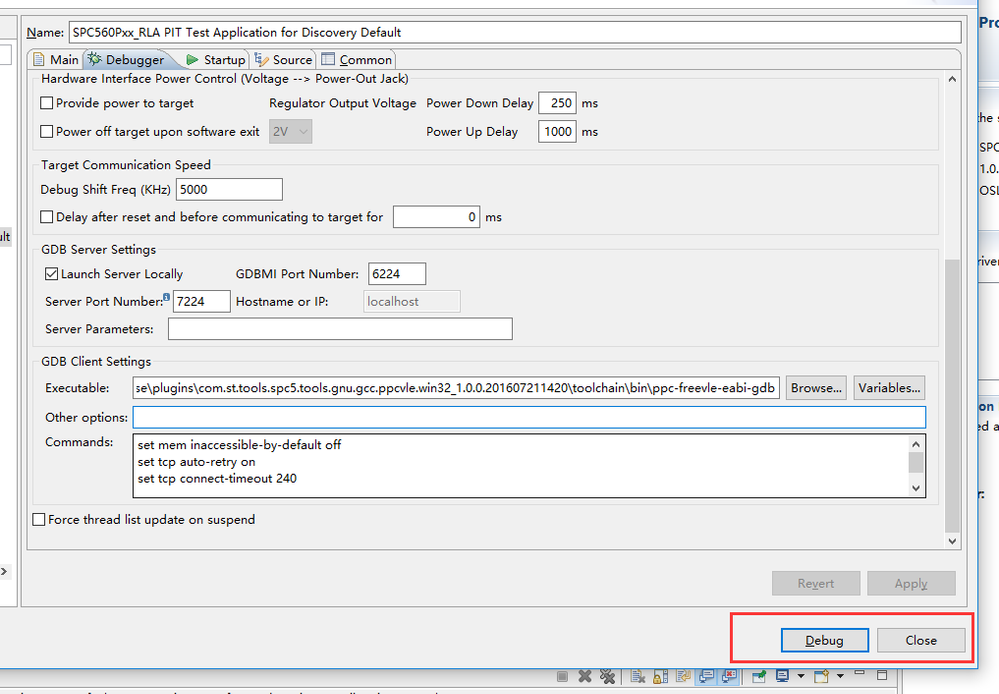This screenshot has height=694, width=999.
Task: Click the Server Parameters field
Action: (x=340, y=329)
